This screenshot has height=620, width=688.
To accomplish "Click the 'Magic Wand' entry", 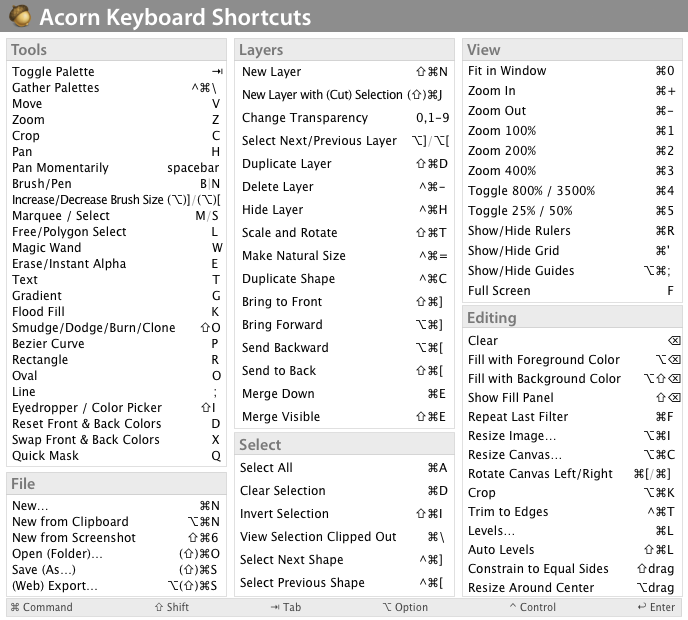I will pos(116,247).
